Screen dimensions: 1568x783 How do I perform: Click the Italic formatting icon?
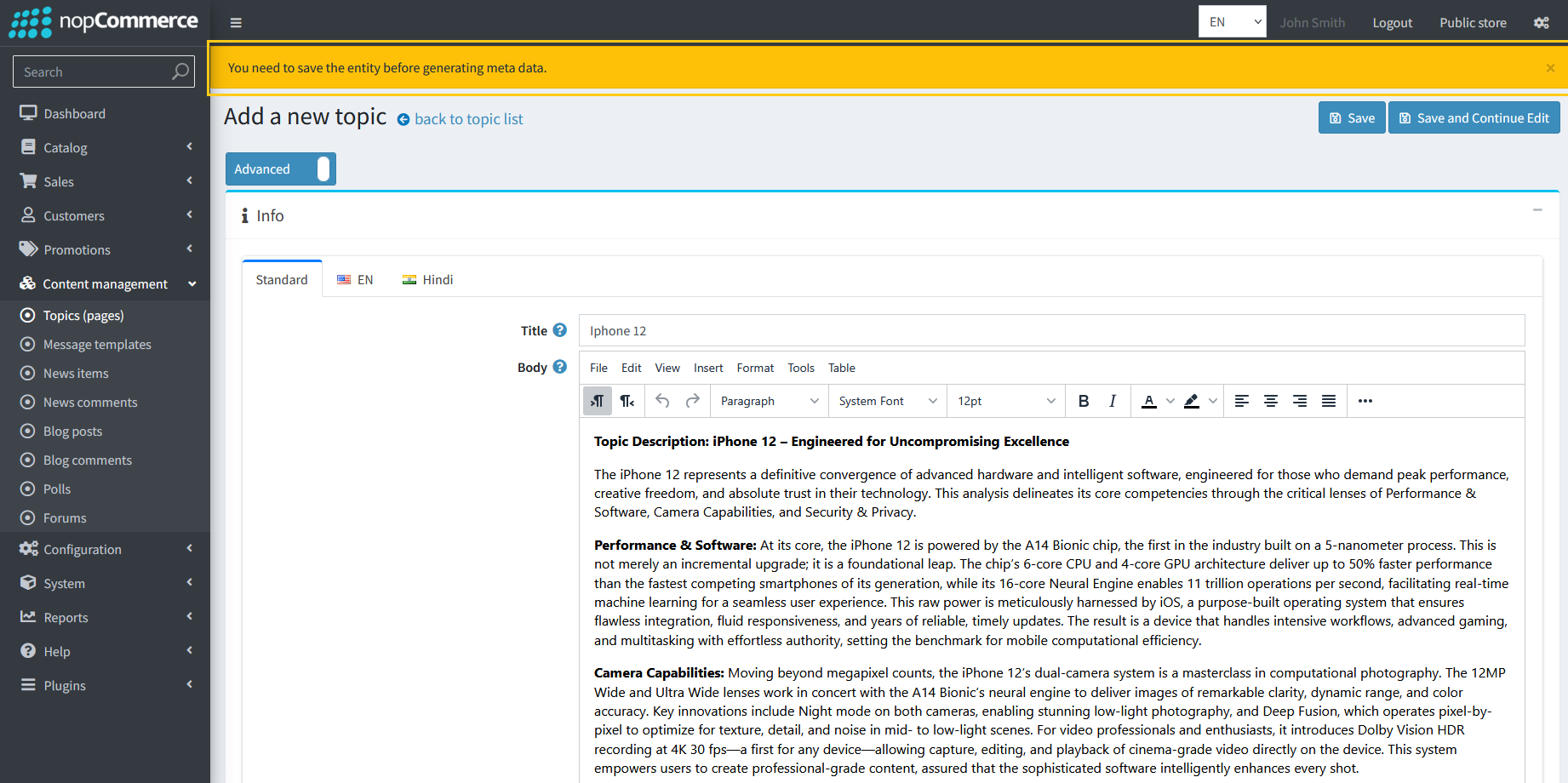1112,401
